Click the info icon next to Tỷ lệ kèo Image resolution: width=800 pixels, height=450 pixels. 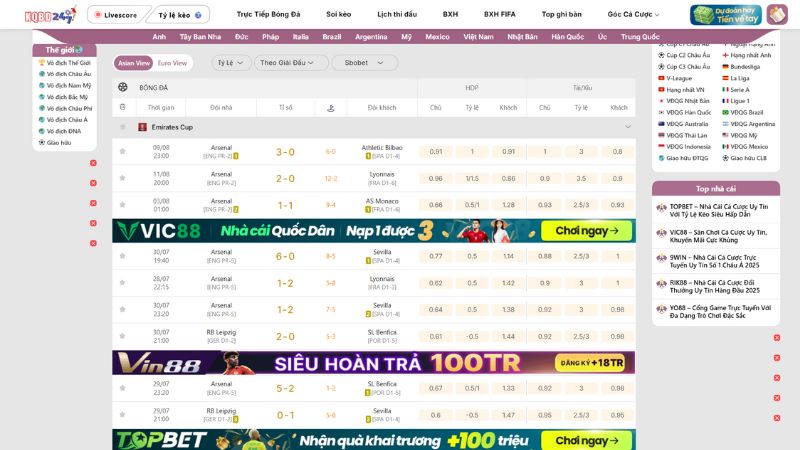click(198, 15)
